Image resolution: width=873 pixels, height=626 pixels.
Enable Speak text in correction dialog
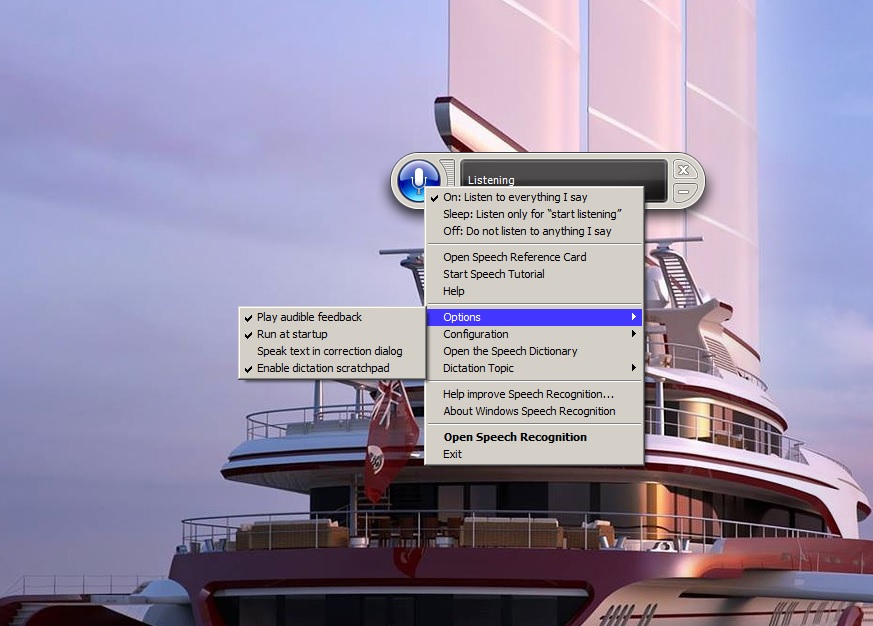pos(332,351)
